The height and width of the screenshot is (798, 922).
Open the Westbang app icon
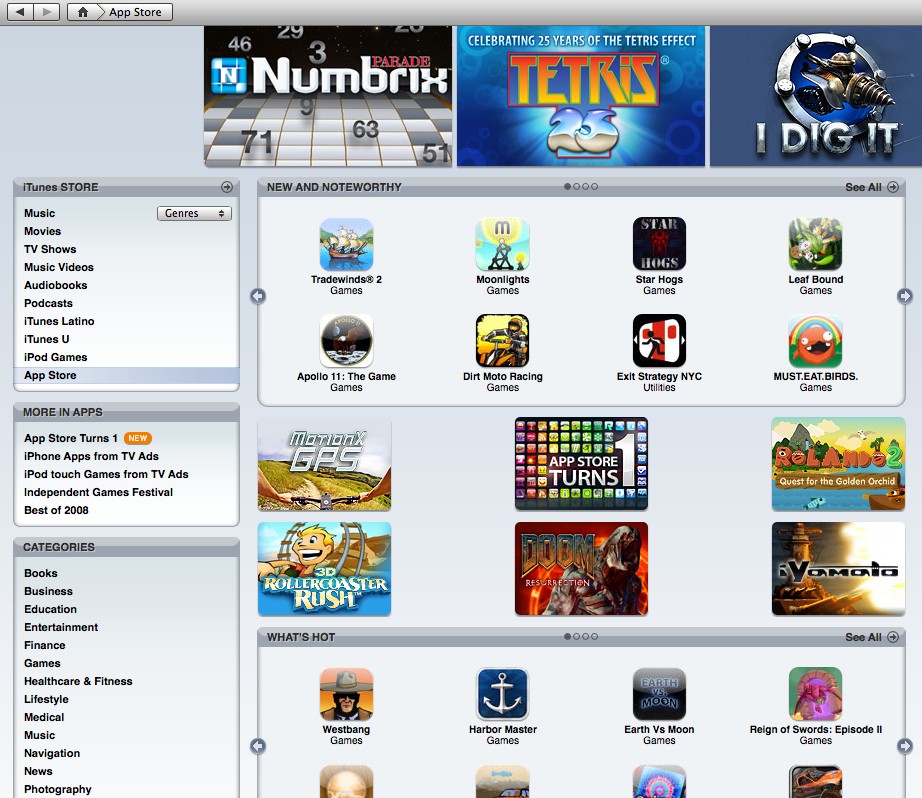346,694
